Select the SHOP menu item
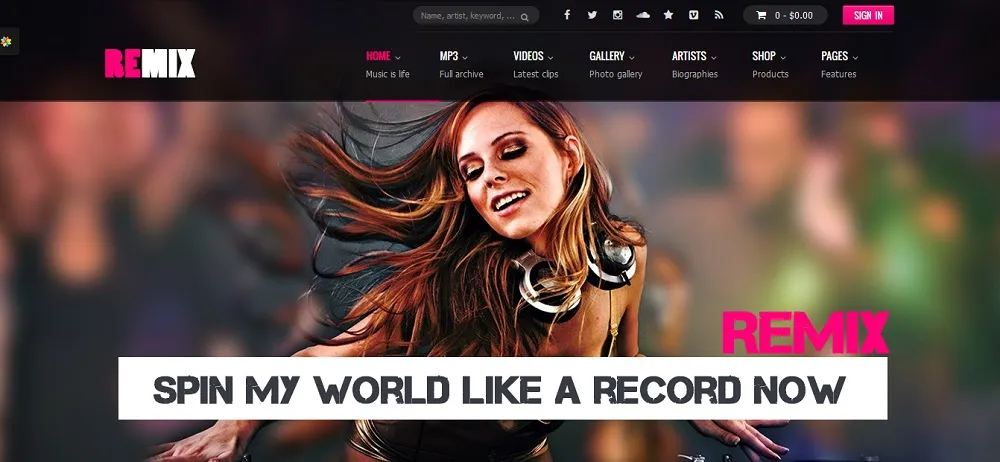Image resolution: width=1000 pixels, height=462 pixels. [x=763, y=56]
